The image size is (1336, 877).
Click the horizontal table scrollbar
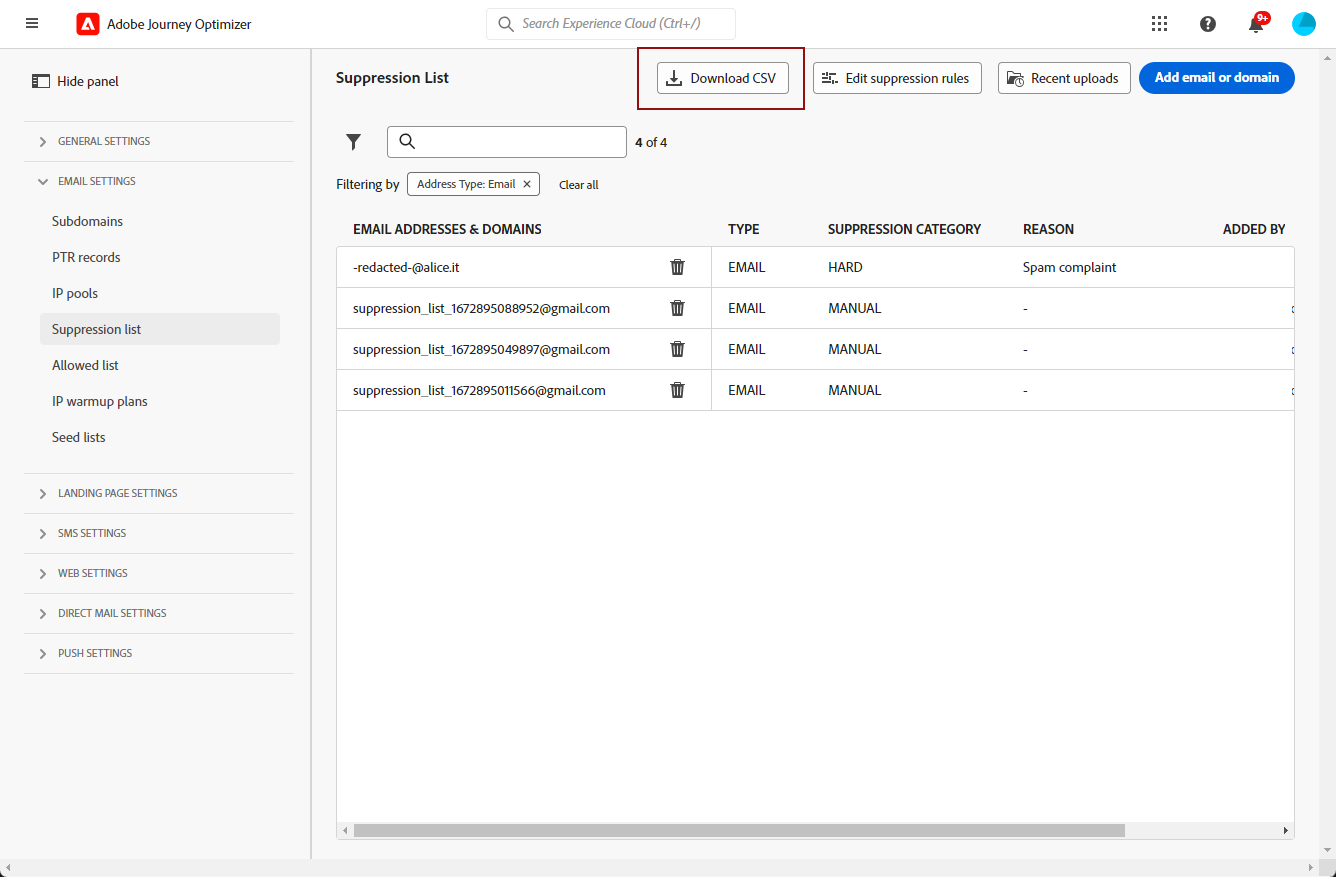(x=739, y=830)
